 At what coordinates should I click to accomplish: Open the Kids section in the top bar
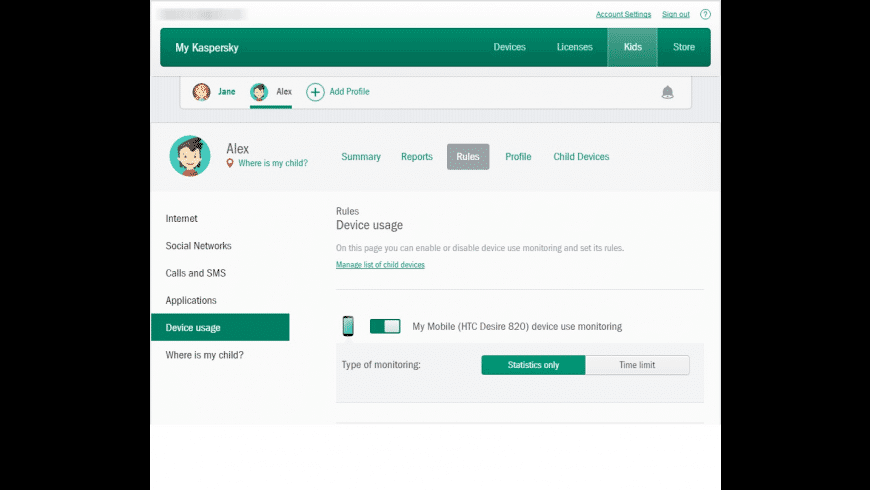(x=633, y=47)
